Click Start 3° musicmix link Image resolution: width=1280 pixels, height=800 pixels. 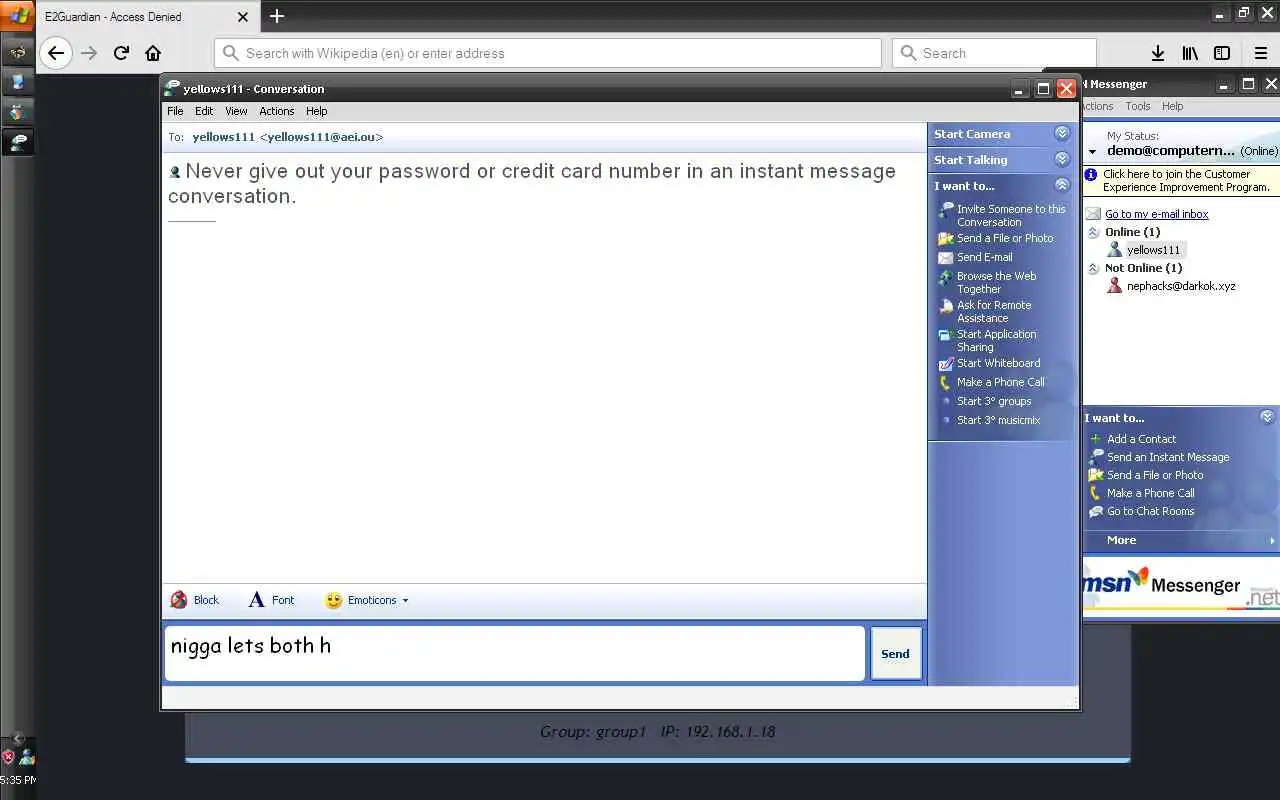point(998,420)
